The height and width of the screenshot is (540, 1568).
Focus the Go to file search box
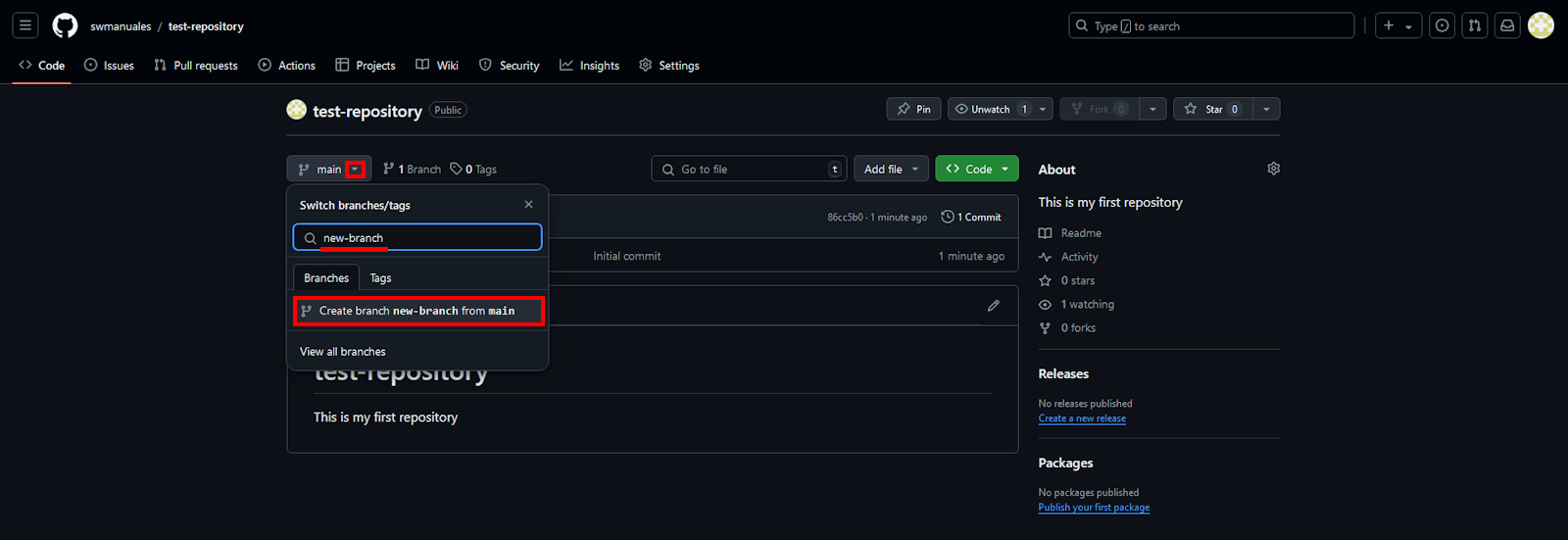(x=750, y=169)
